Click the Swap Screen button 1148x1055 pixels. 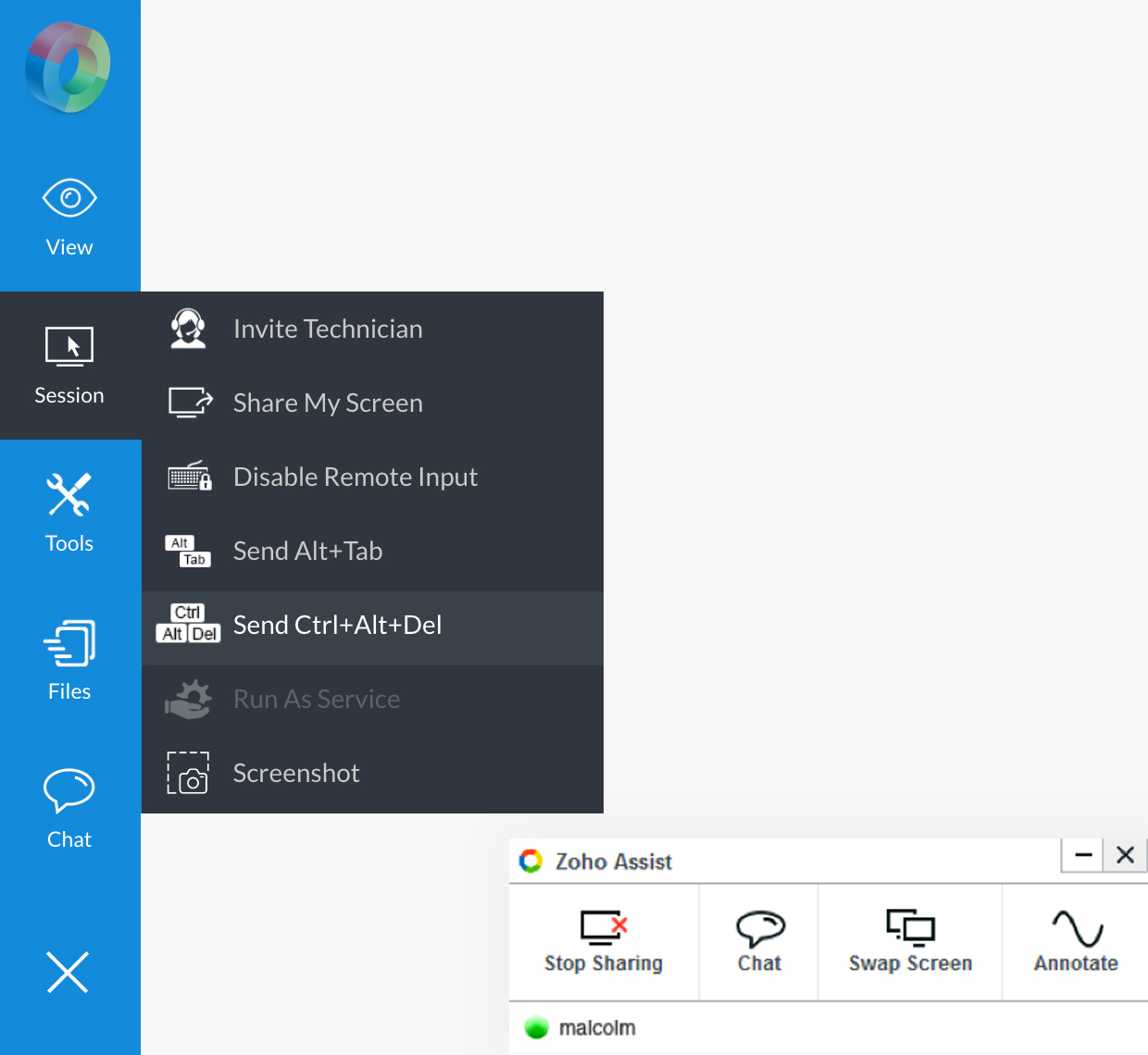click(910, 942)
